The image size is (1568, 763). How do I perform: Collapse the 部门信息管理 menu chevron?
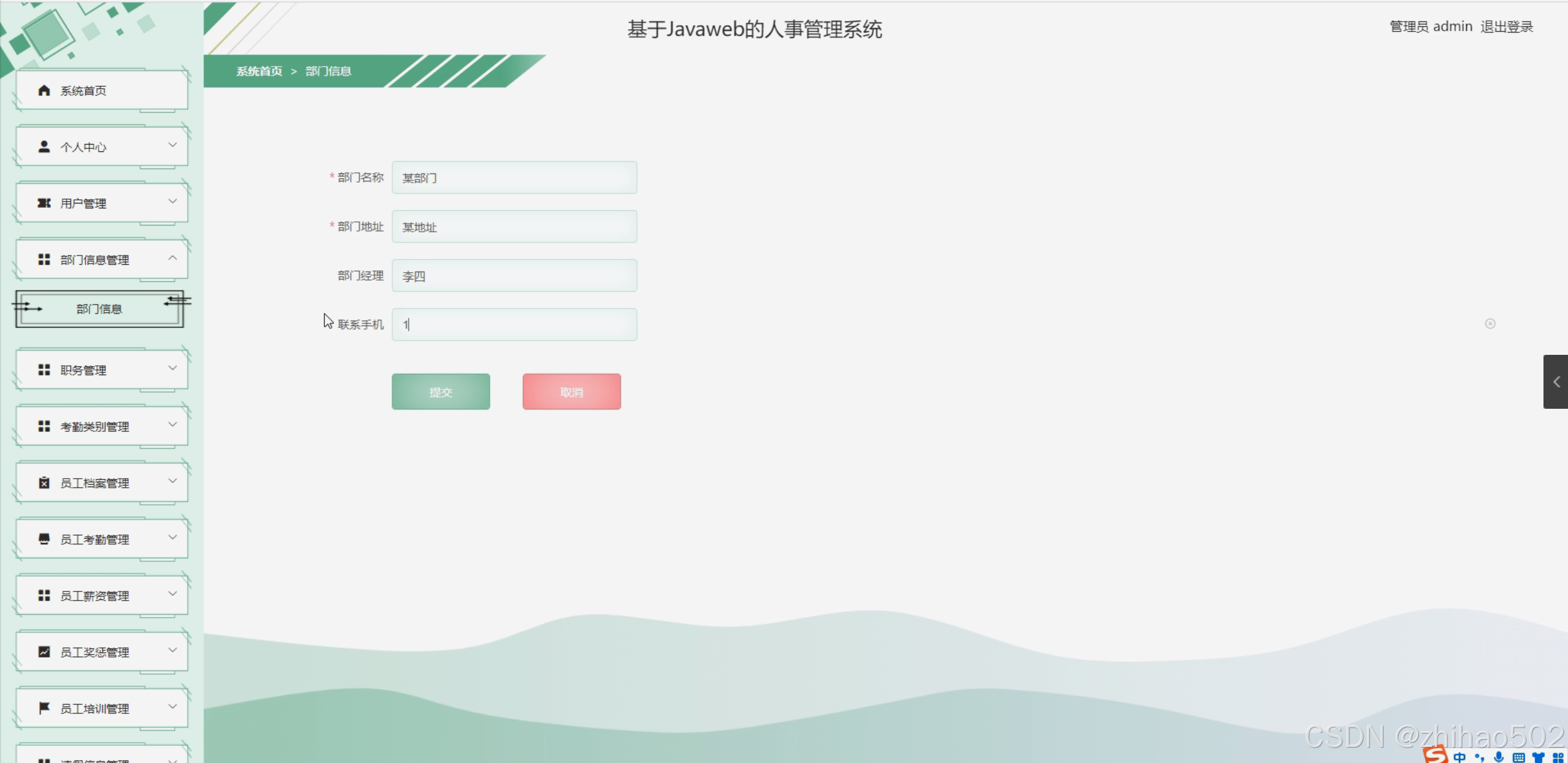(x=172, y=259)
